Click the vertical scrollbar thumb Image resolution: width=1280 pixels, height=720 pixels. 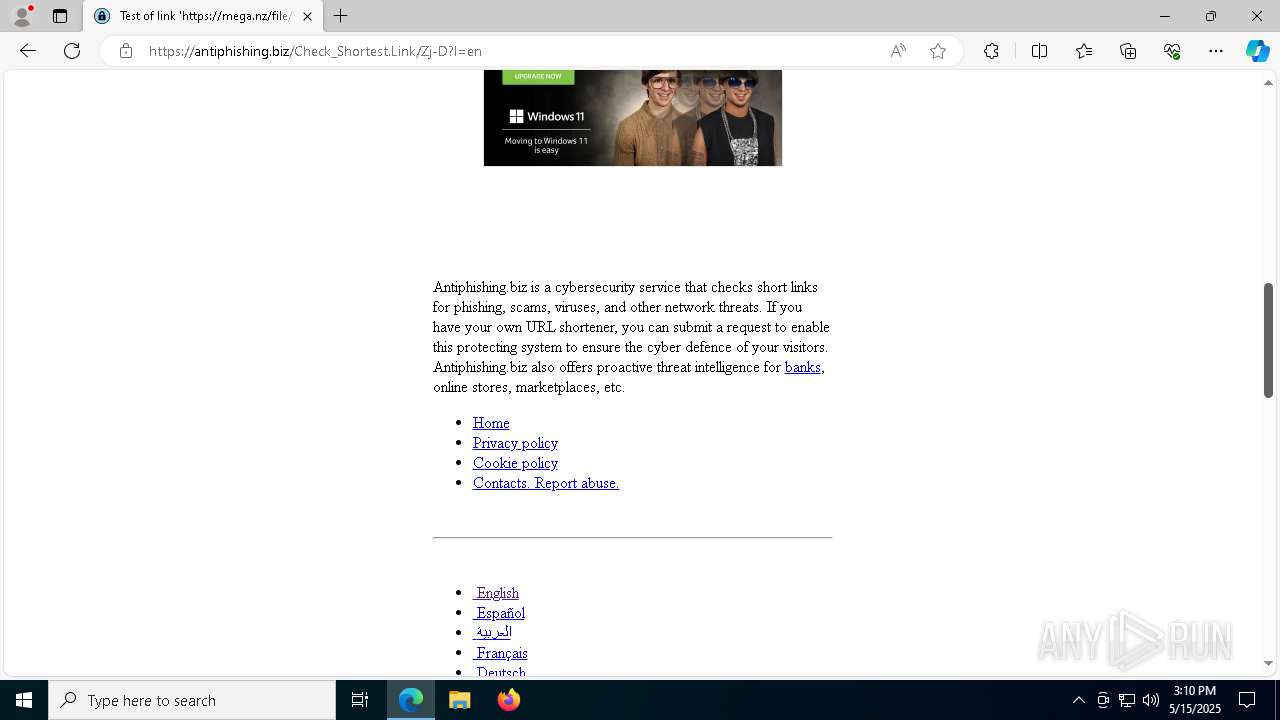click(1268, 340)
